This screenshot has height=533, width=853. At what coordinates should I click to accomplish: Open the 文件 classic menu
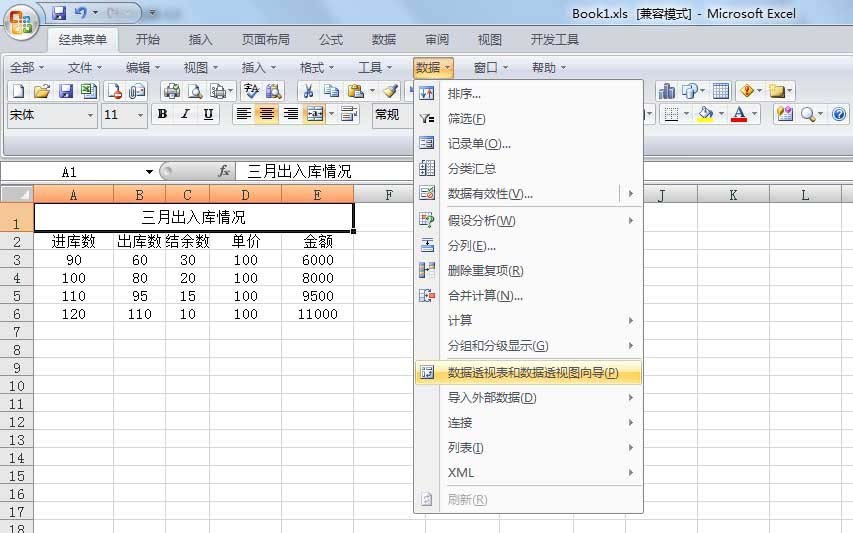coord(84,67)
